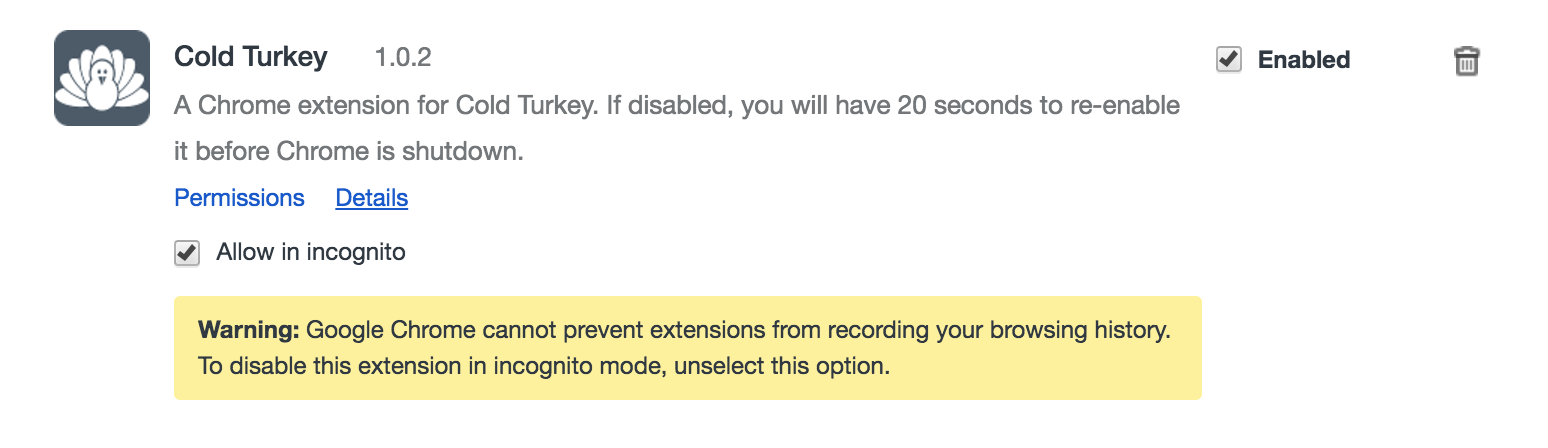Image resolution: width=1548 pixels, height=448 pixels.
Task: Click the description's first line about 20 seconds
Action: [677, 105]
